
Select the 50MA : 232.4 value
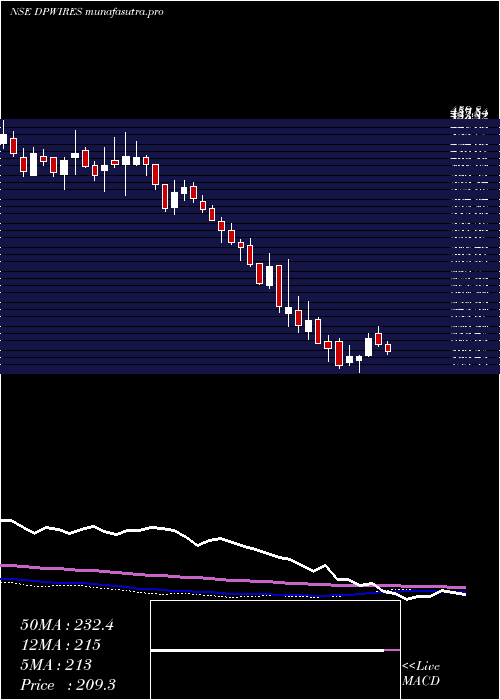click(67, 625)
